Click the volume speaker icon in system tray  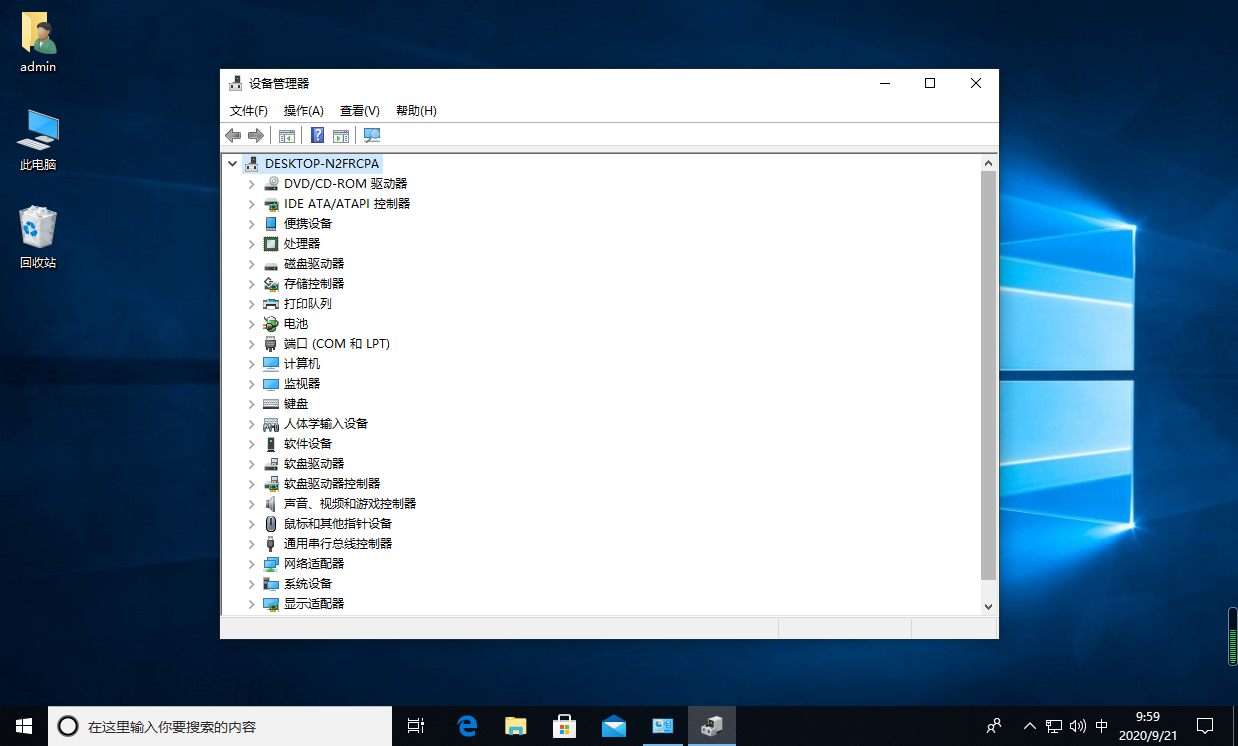1077,726
